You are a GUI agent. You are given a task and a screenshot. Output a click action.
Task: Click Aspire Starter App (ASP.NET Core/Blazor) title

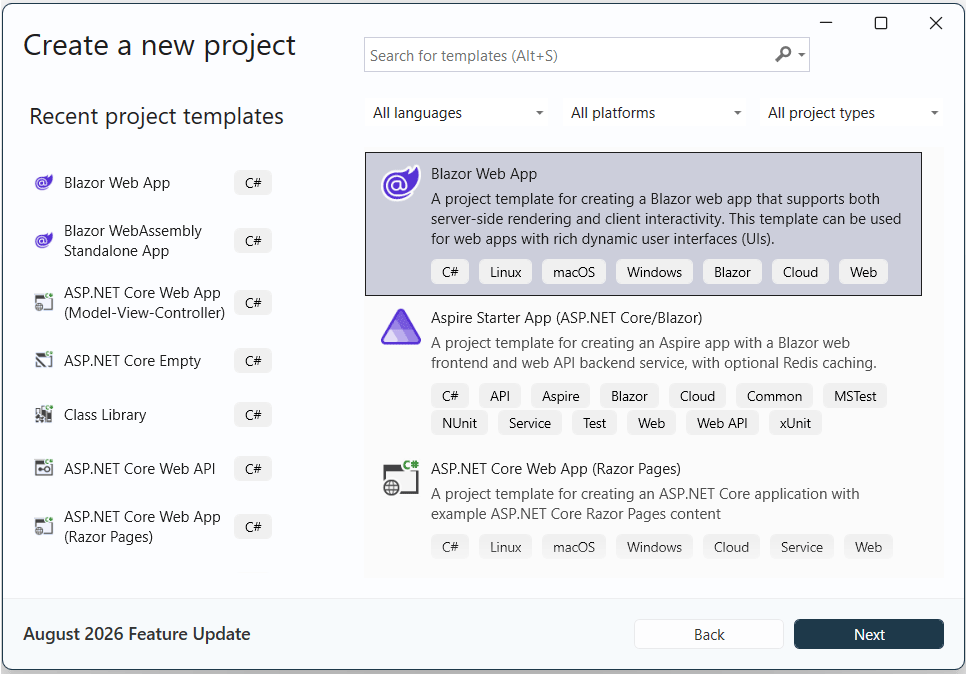(566, 318)
